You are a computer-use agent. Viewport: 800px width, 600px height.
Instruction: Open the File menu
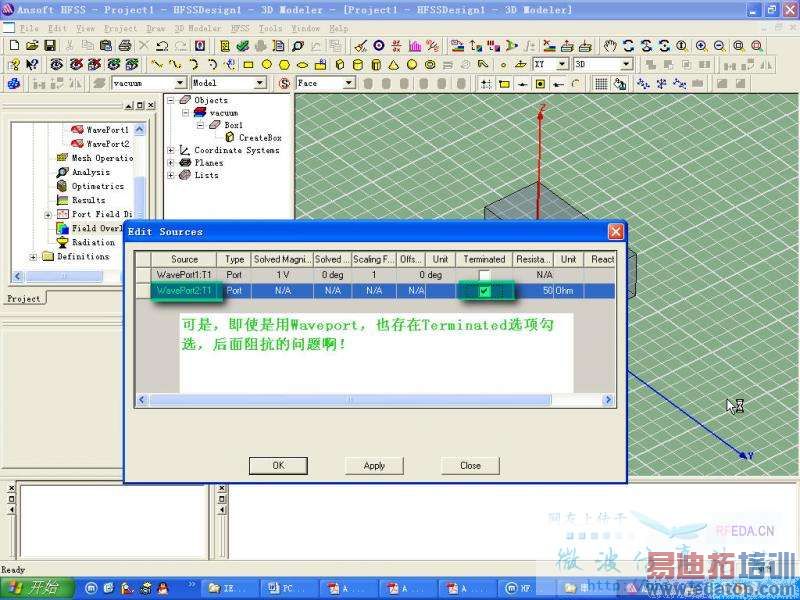point(29,28)
